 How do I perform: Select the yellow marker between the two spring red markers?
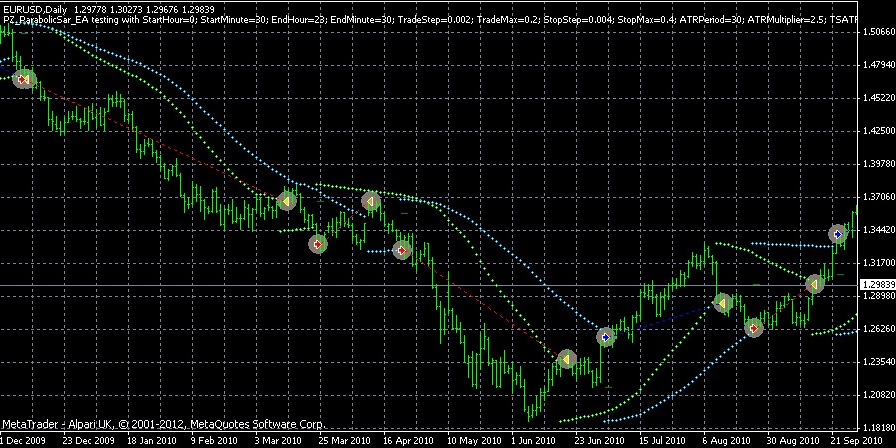pos(371,203)
